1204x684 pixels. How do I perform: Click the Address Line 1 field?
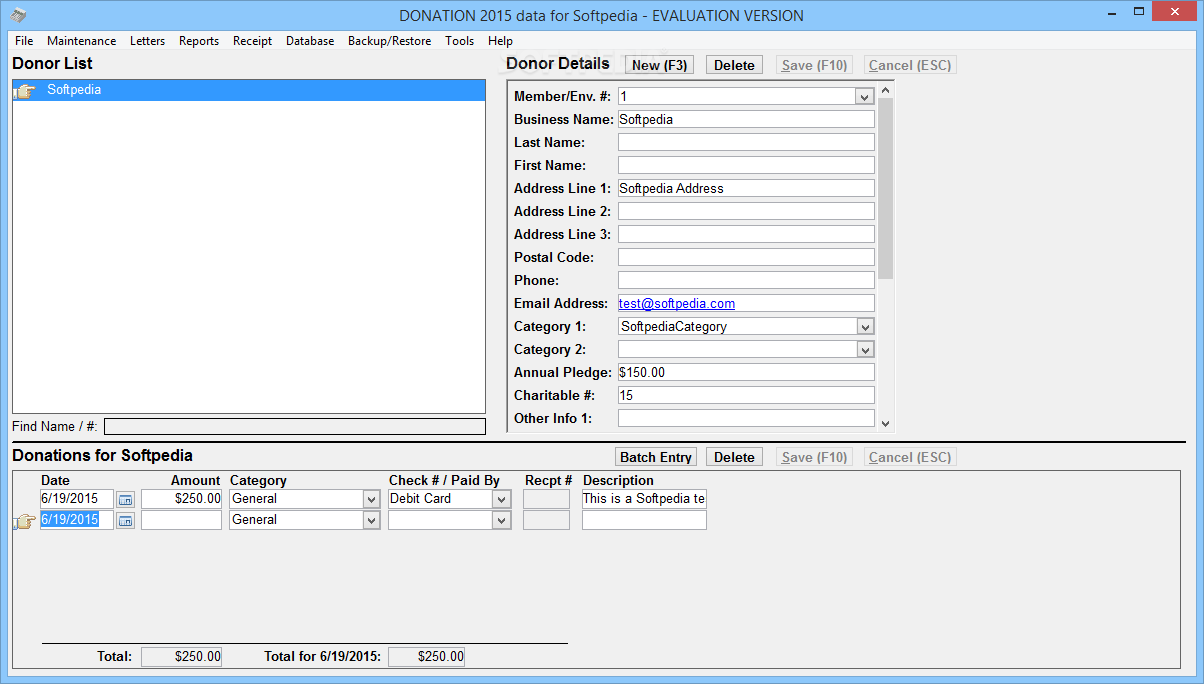tap(746, 188)
